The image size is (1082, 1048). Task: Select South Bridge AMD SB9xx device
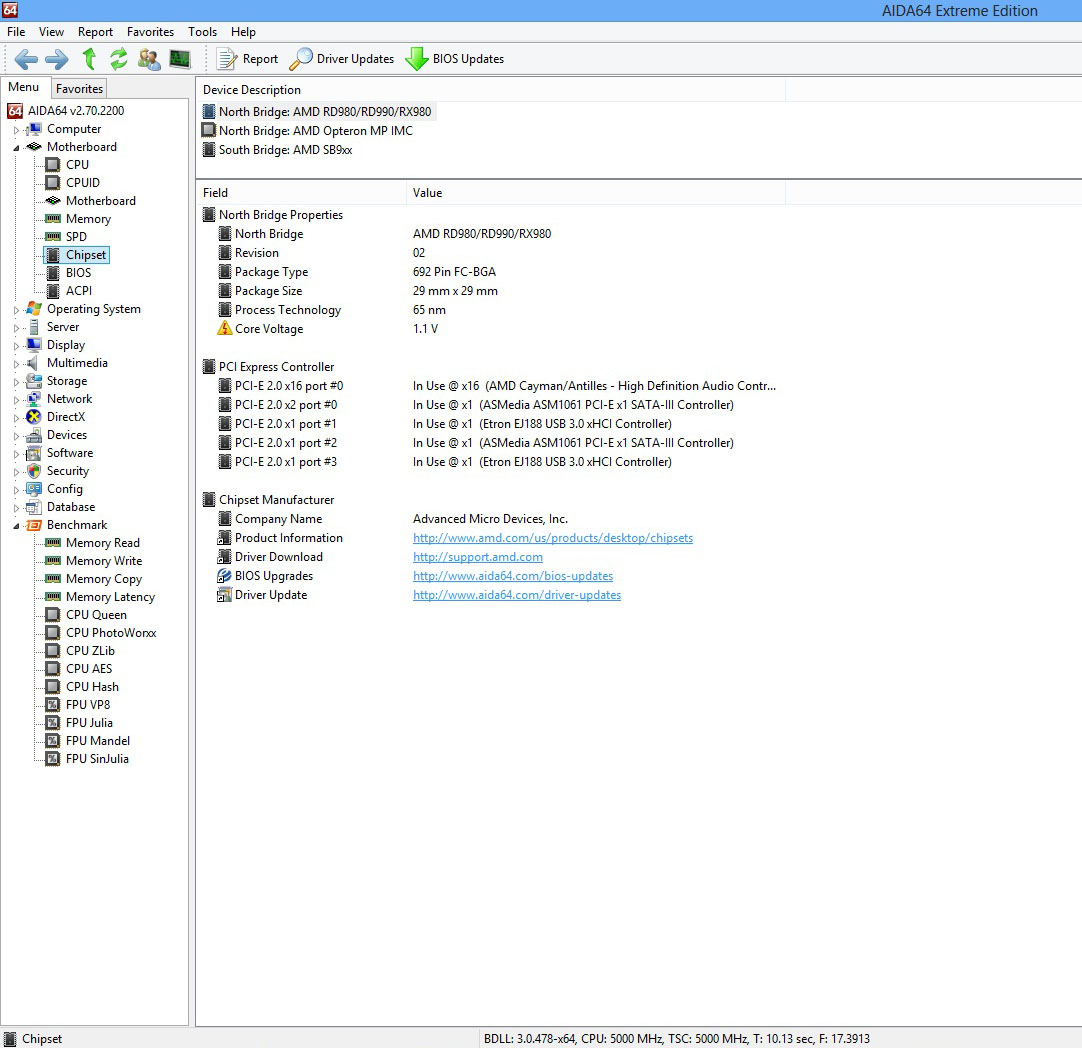click(285, 150)
